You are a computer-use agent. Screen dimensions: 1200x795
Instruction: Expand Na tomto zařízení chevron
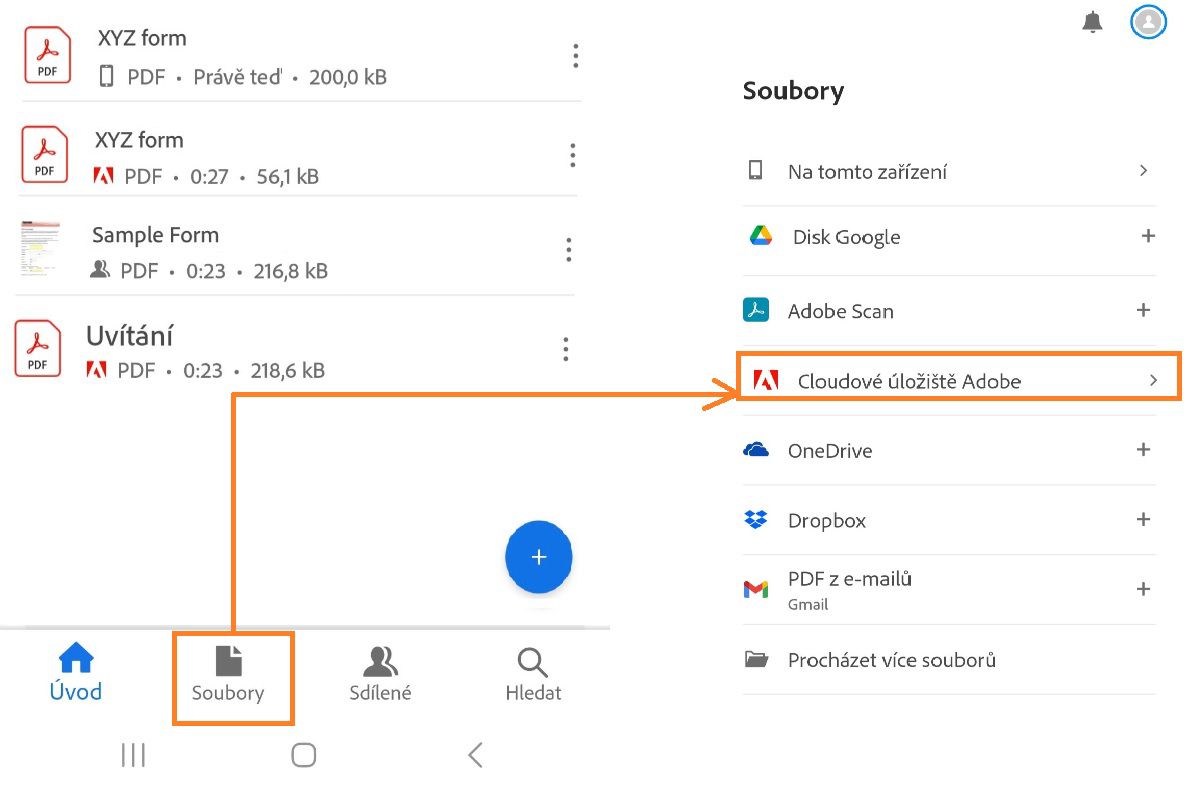pos(1144,171)
